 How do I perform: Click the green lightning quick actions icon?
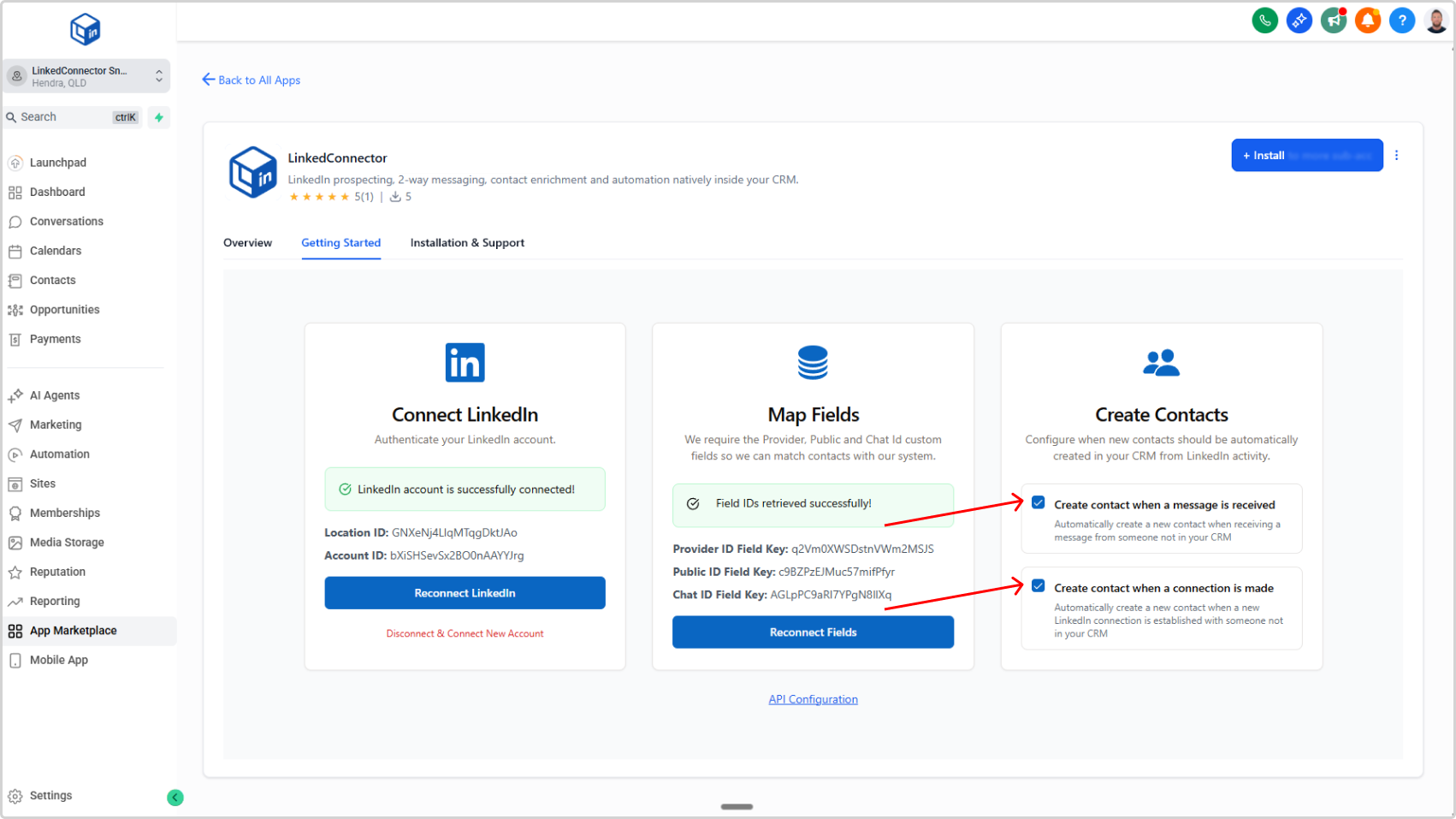click(159, 117)
